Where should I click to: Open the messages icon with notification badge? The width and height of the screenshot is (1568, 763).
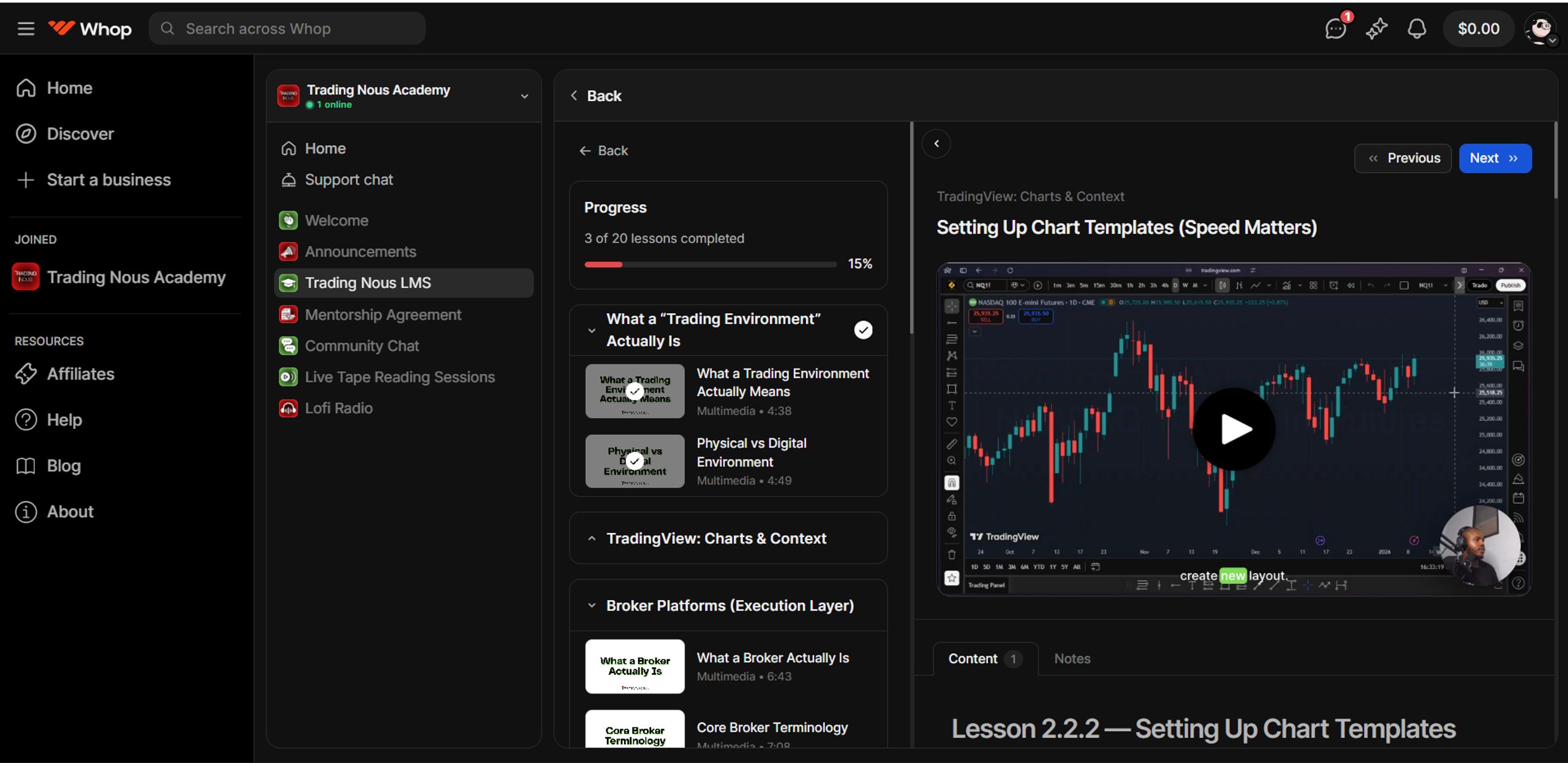pyautogui.click(x=1335, y=28)
